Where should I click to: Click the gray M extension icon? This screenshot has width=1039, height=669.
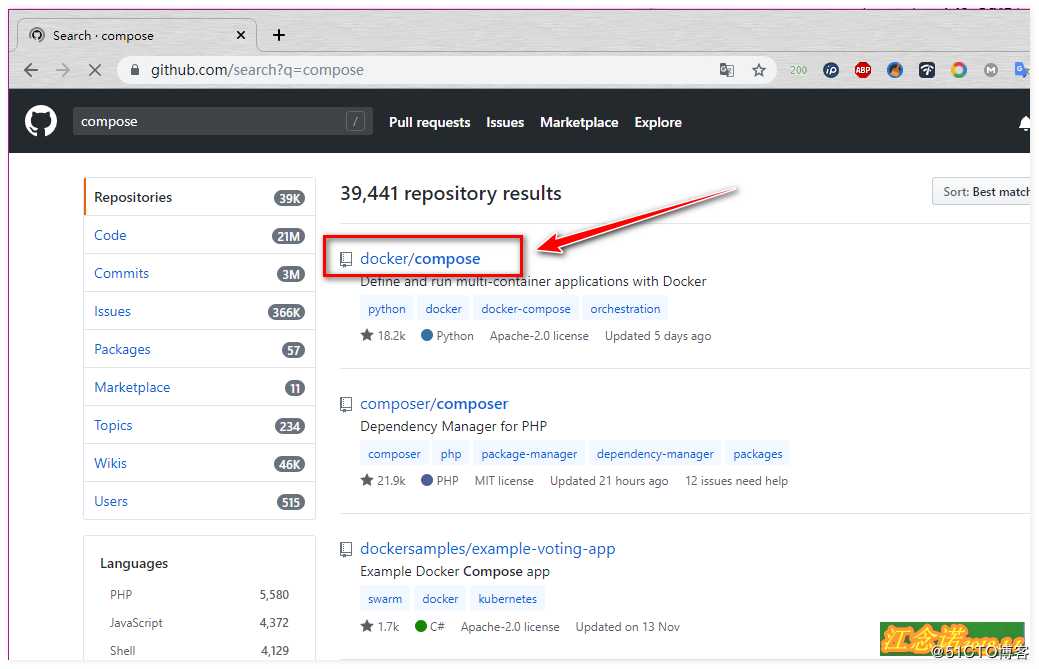click(991, 70)
